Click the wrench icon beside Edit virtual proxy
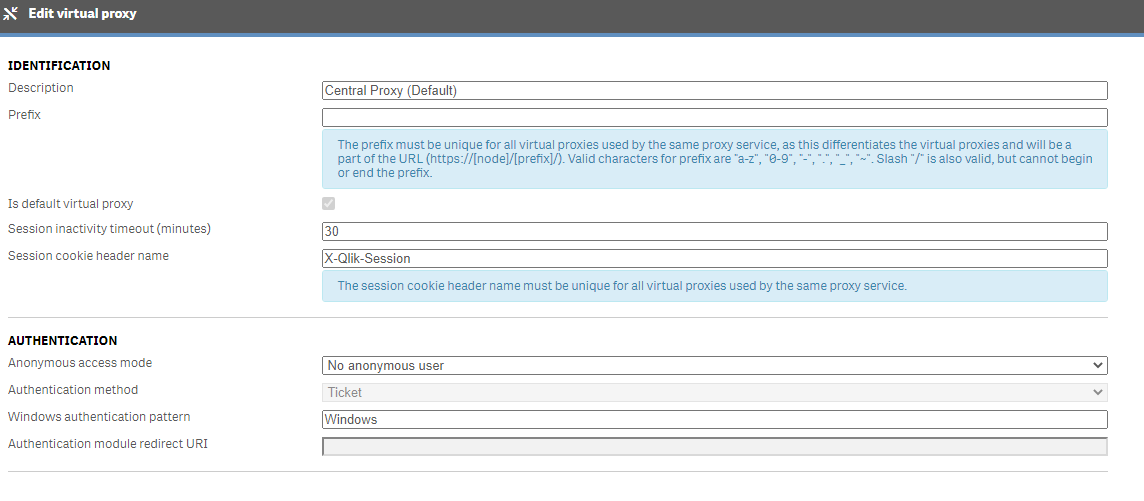Image resolution: width=1144 pixels, height=501 pixels. click(11, 14)
